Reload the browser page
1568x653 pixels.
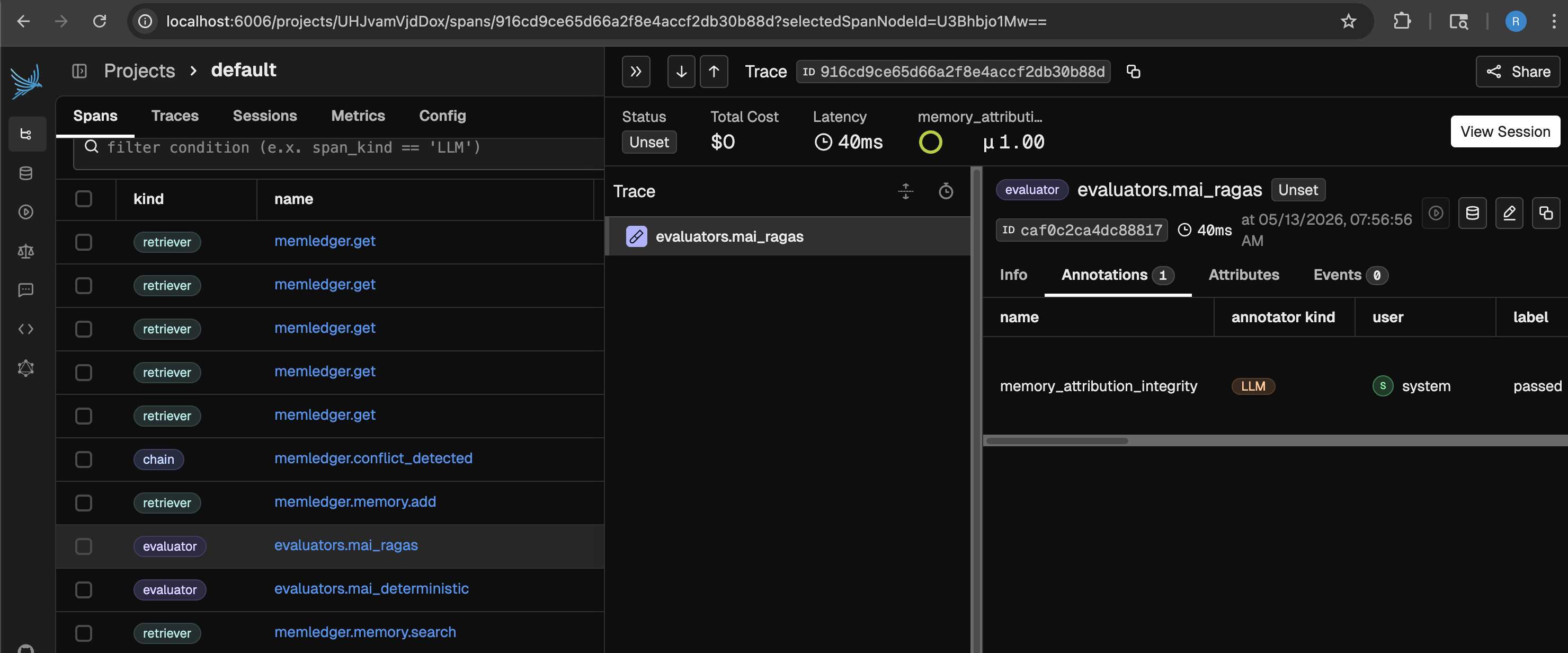click(x=100, y=21)
